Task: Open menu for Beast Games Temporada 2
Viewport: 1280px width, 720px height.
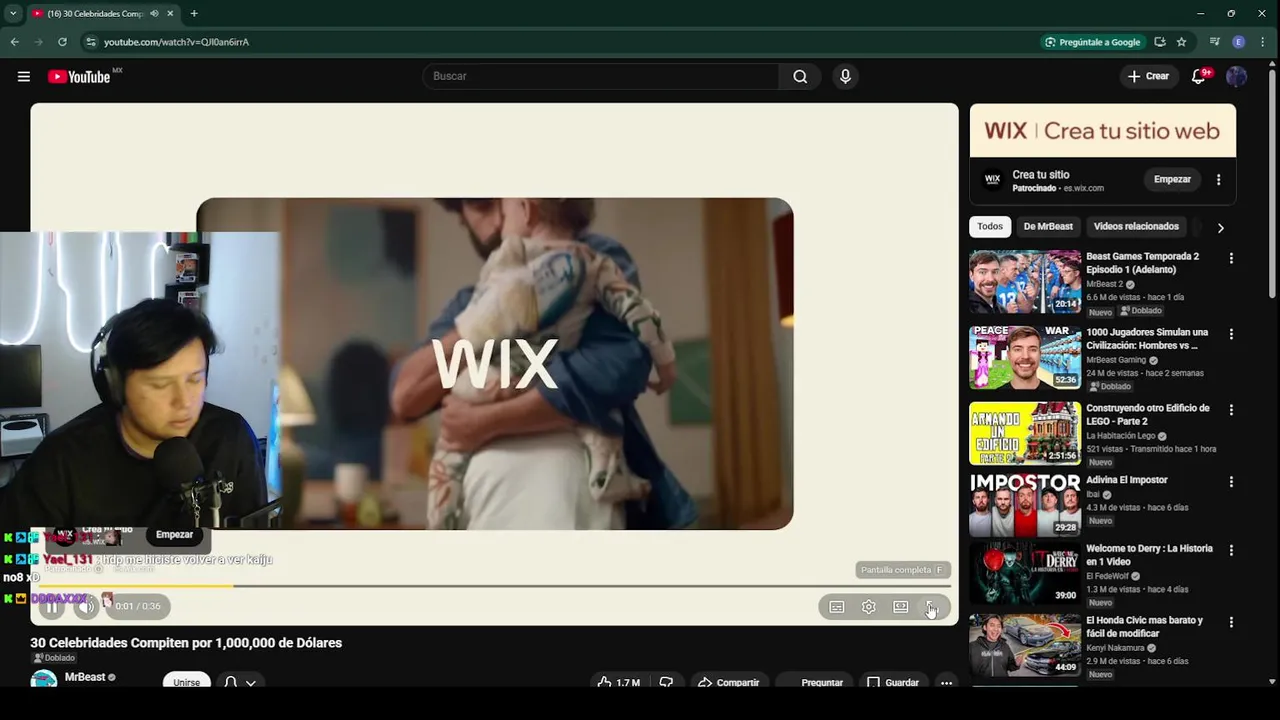Action: coord(1231,258)
